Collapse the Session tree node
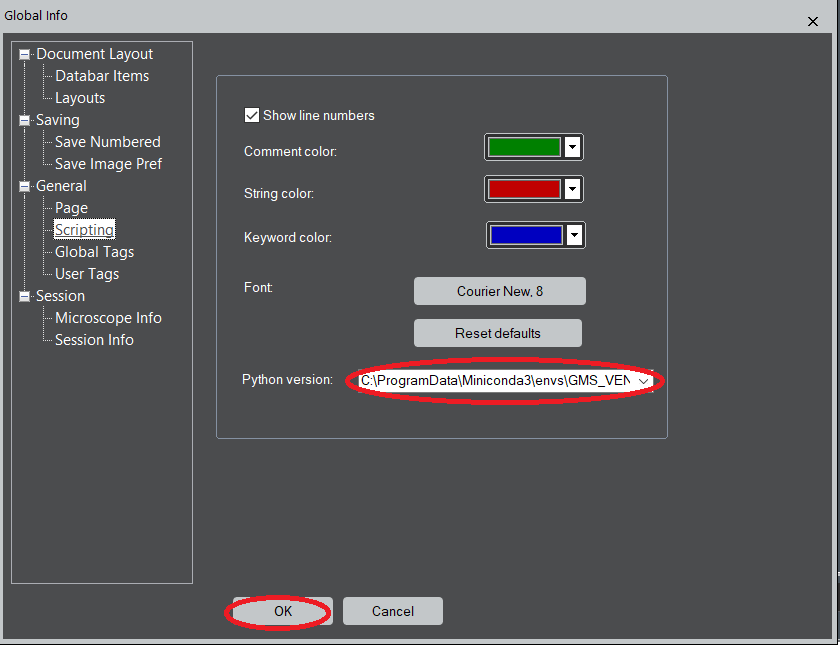Image resolution: width=840 pixels, height=645 pixels. pyautogui.click(x=25, y=297)
